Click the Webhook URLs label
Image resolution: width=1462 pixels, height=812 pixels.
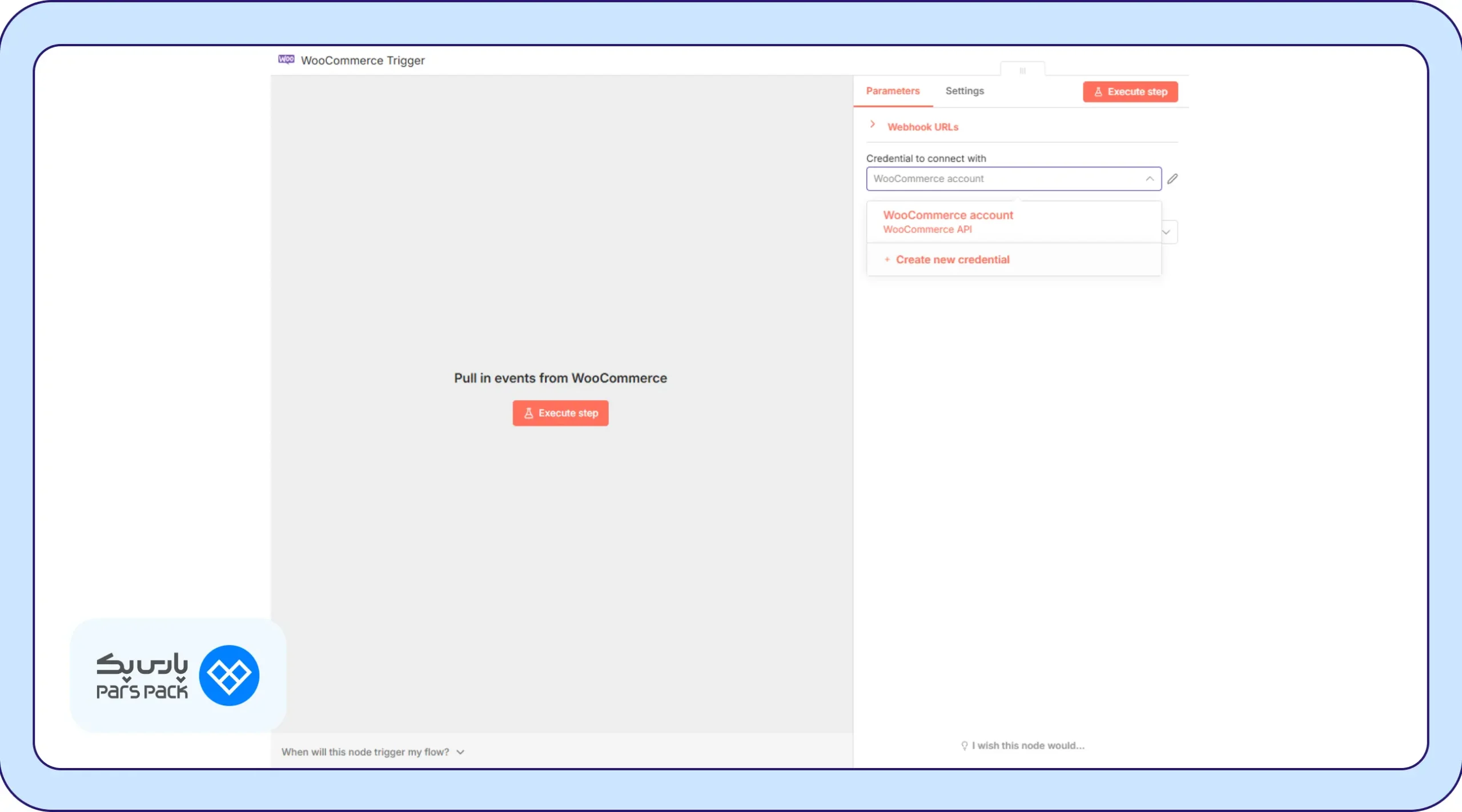click(x=923, y=127)
